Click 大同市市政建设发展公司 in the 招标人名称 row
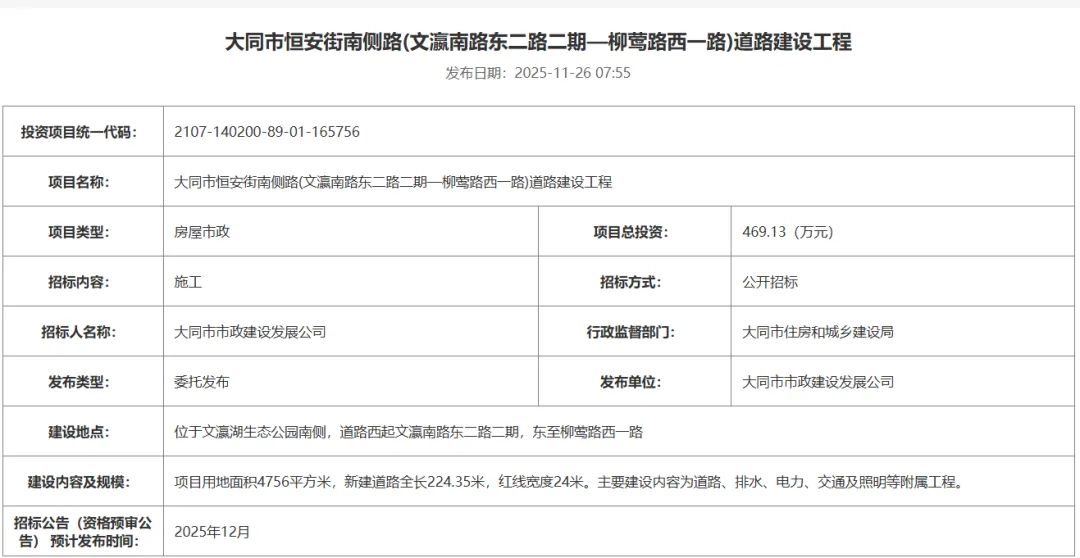1080x558 pixels. coord(250,332)
